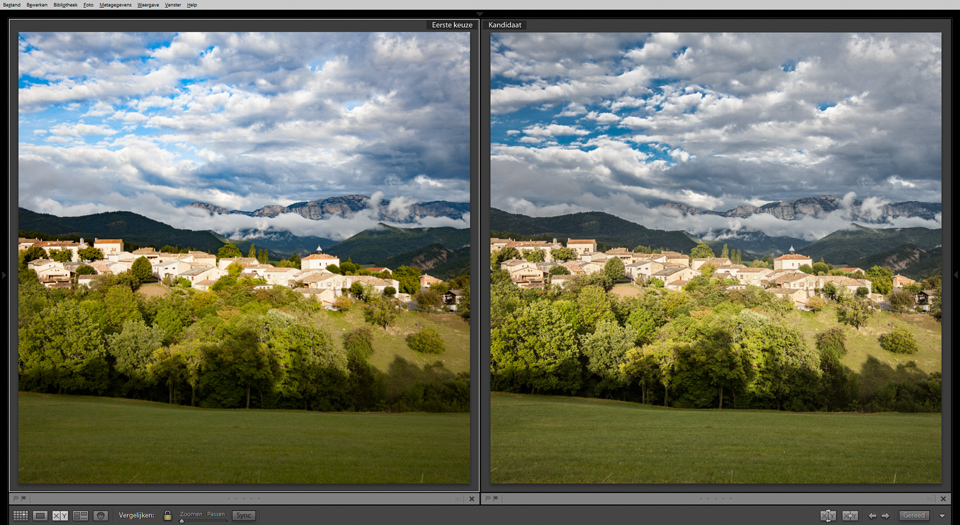Click the Swap select and candidate icon
The image size is (960, 525).
pos(828,515)
